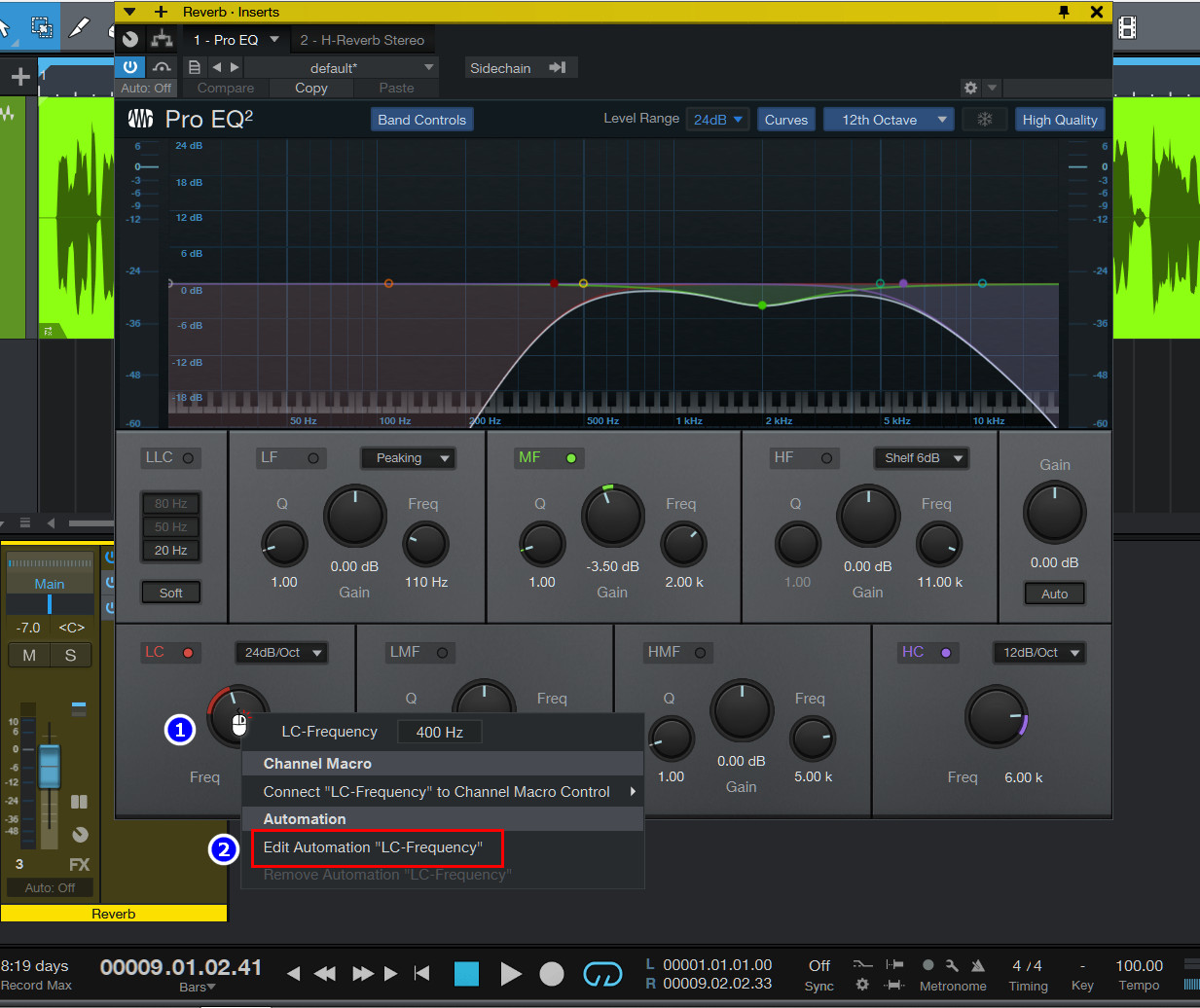
Task: Click the MF Gain knob
Action: point(612,516)
